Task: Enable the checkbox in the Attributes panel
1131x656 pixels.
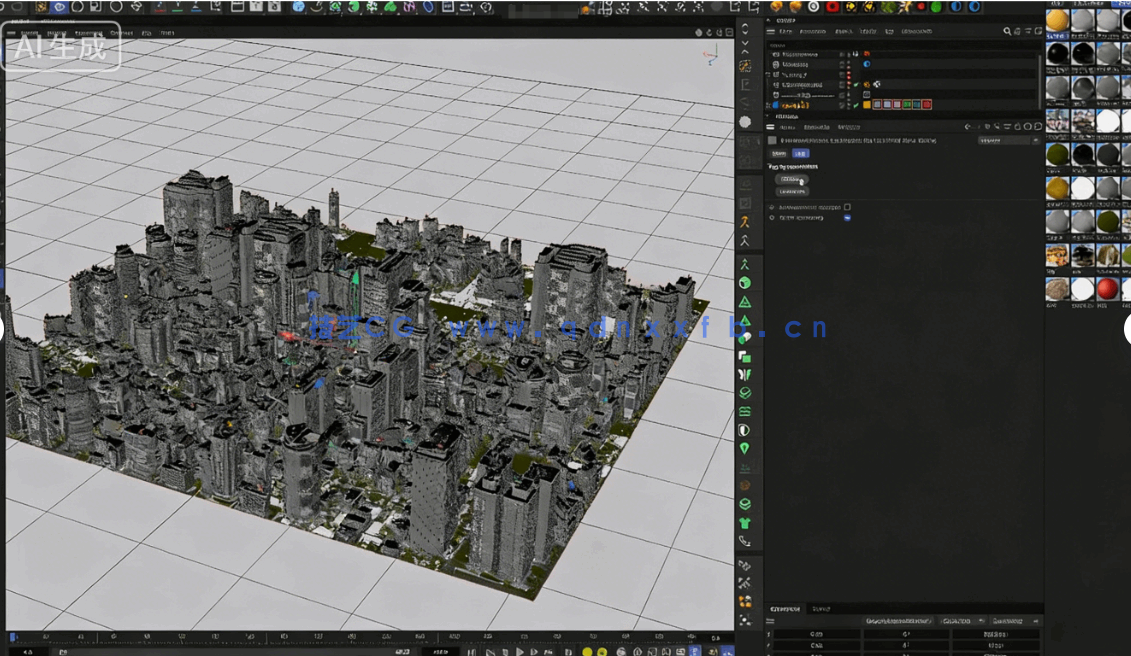Action: (846, 207)
